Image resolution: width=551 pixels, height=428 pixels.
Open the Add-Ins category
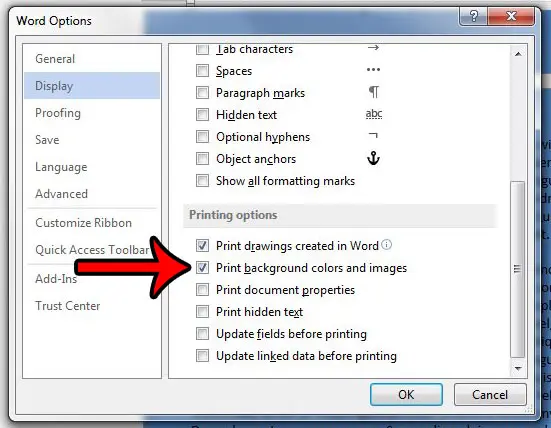[x=92, y=279]
